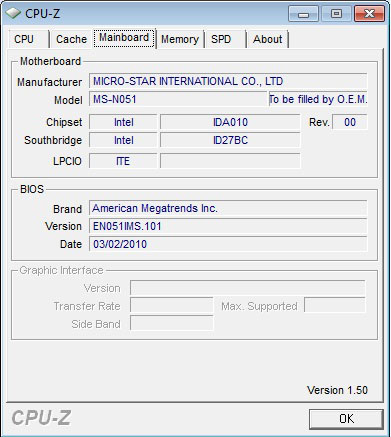The width and height of the screenshot is (391, 437).
Task: Go to the Memory tab
Action: 180,39
